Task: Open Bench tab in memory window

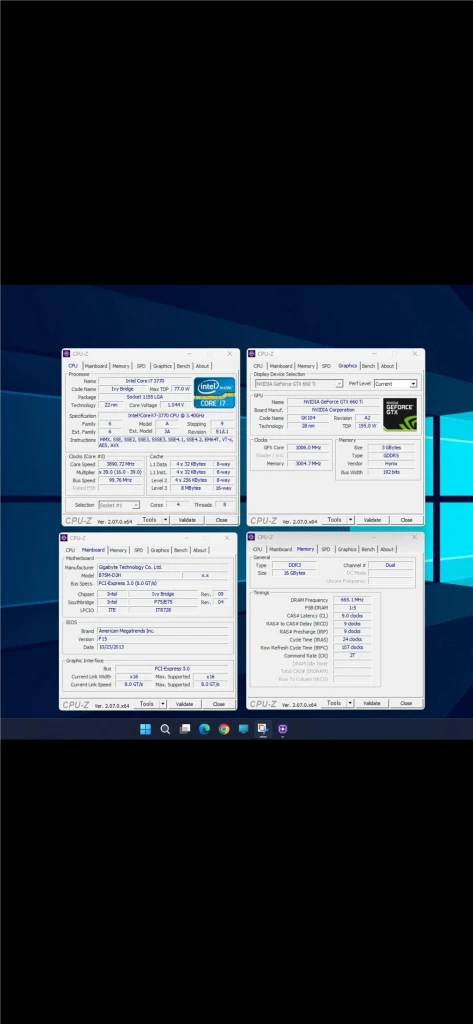Action: click(368, 550)
